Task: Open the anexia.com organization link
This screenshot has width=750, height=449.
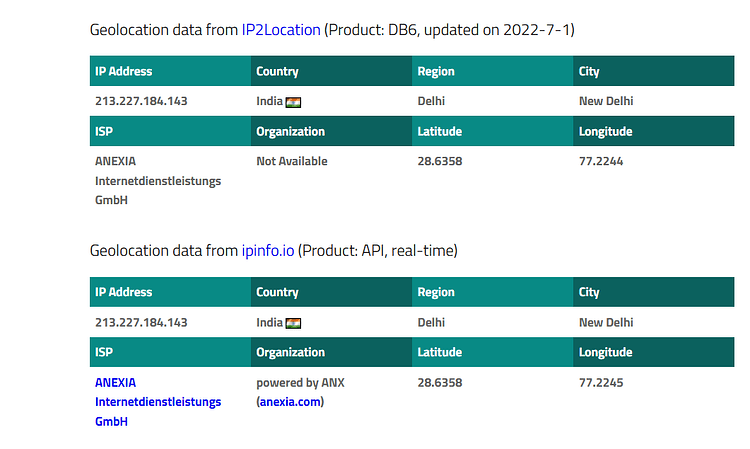Action: [x=290, y=402]
